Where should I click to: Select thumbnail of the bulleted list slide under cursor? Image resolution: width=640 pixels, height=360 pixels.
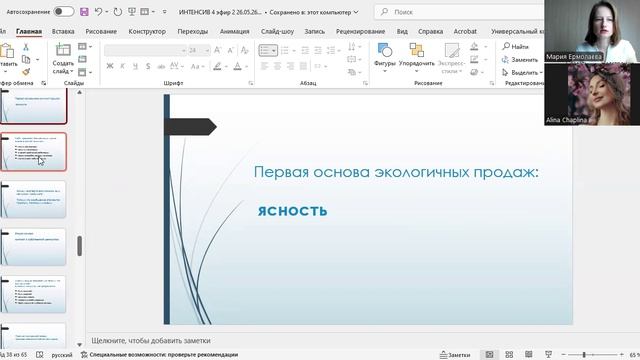click(x=33, y=151)
